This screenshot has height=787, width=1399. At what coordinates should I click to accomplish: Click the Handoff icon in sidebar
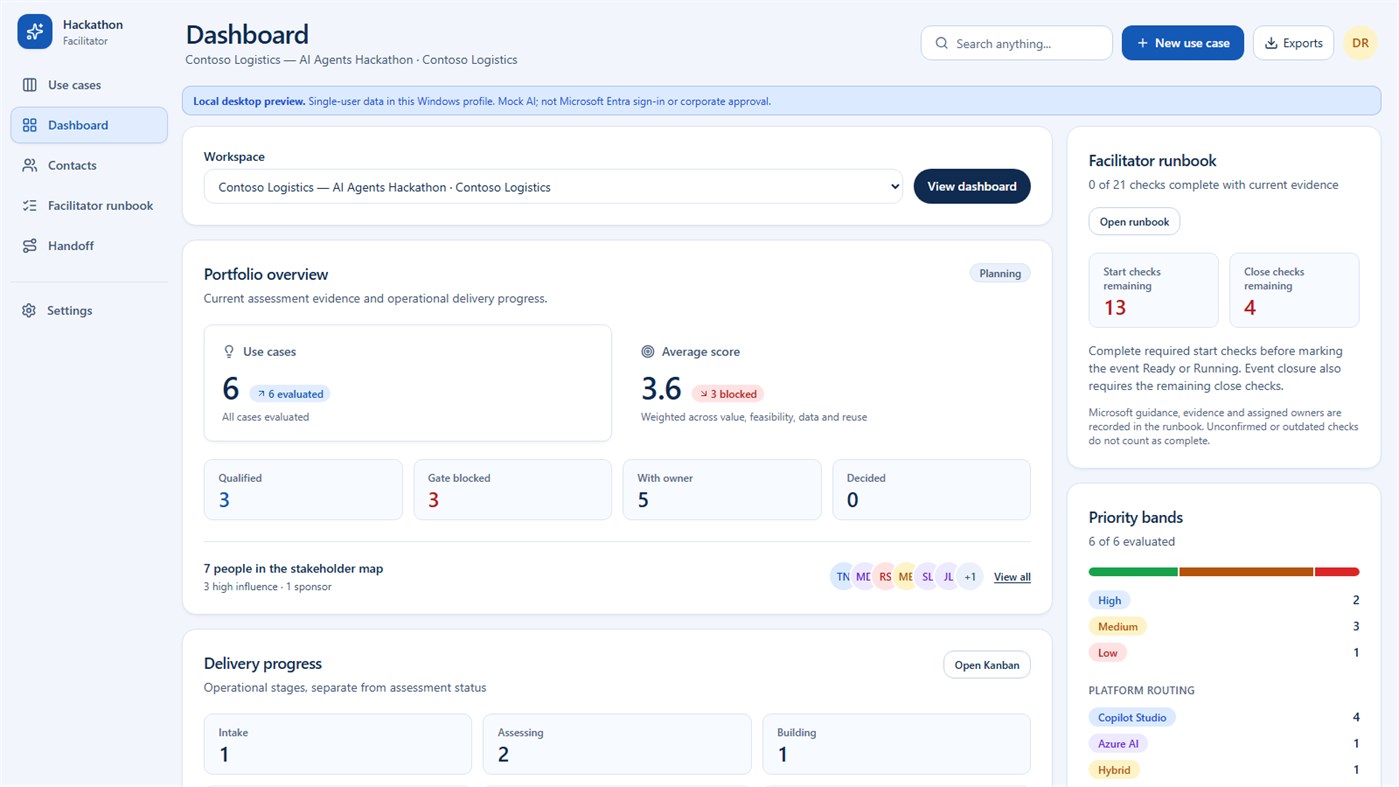pyautogui.click(x=30, y=245)
